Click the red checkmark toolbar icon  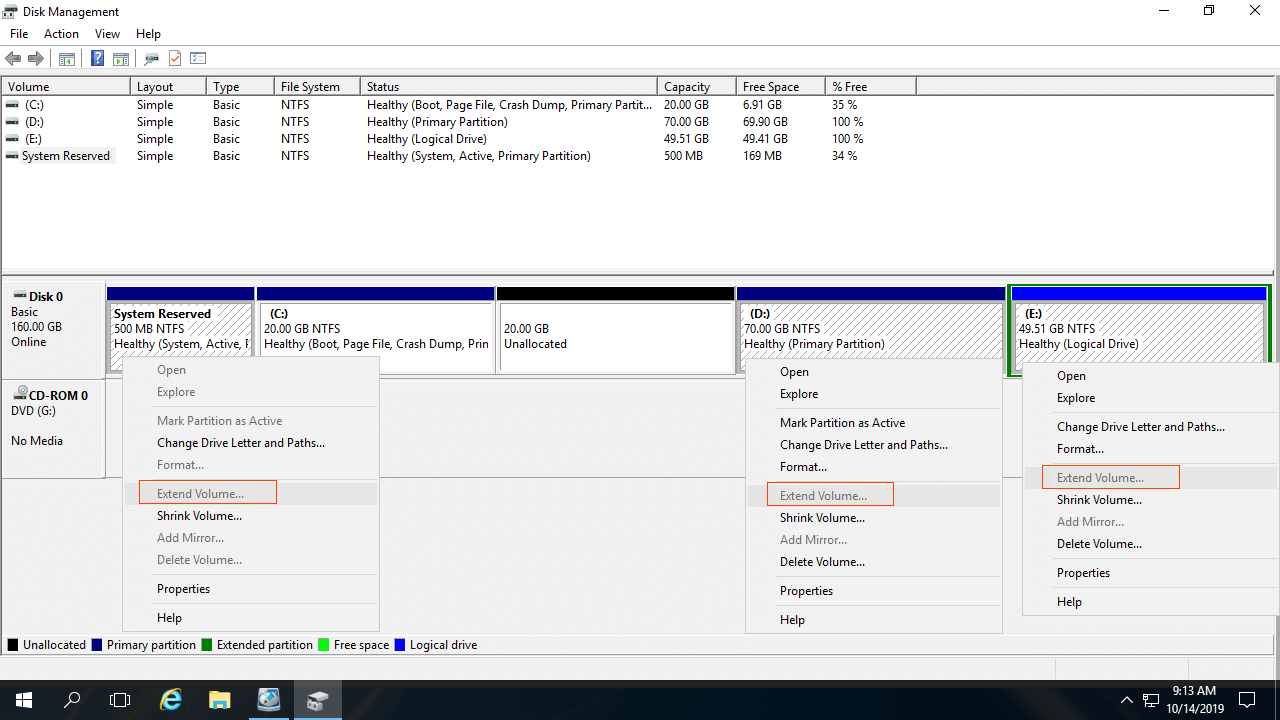[174, 58]
